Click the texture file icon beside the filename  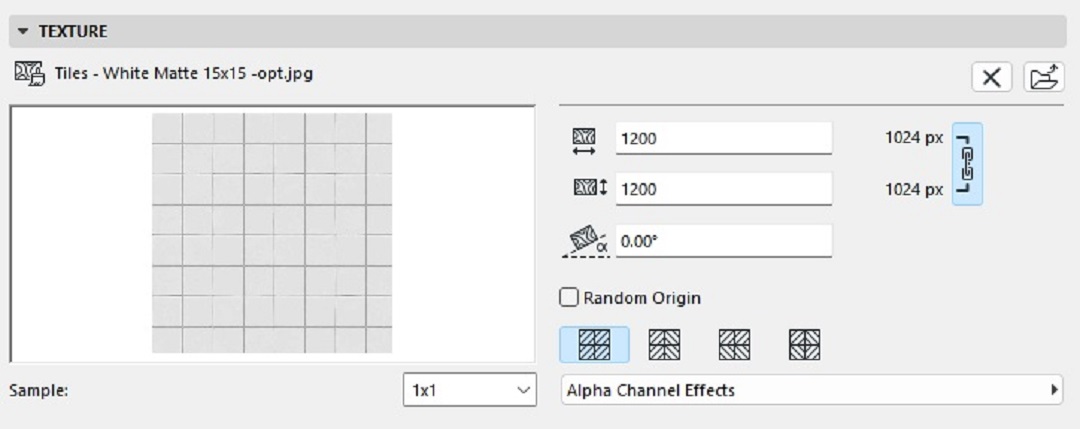[x=30, y=73]
